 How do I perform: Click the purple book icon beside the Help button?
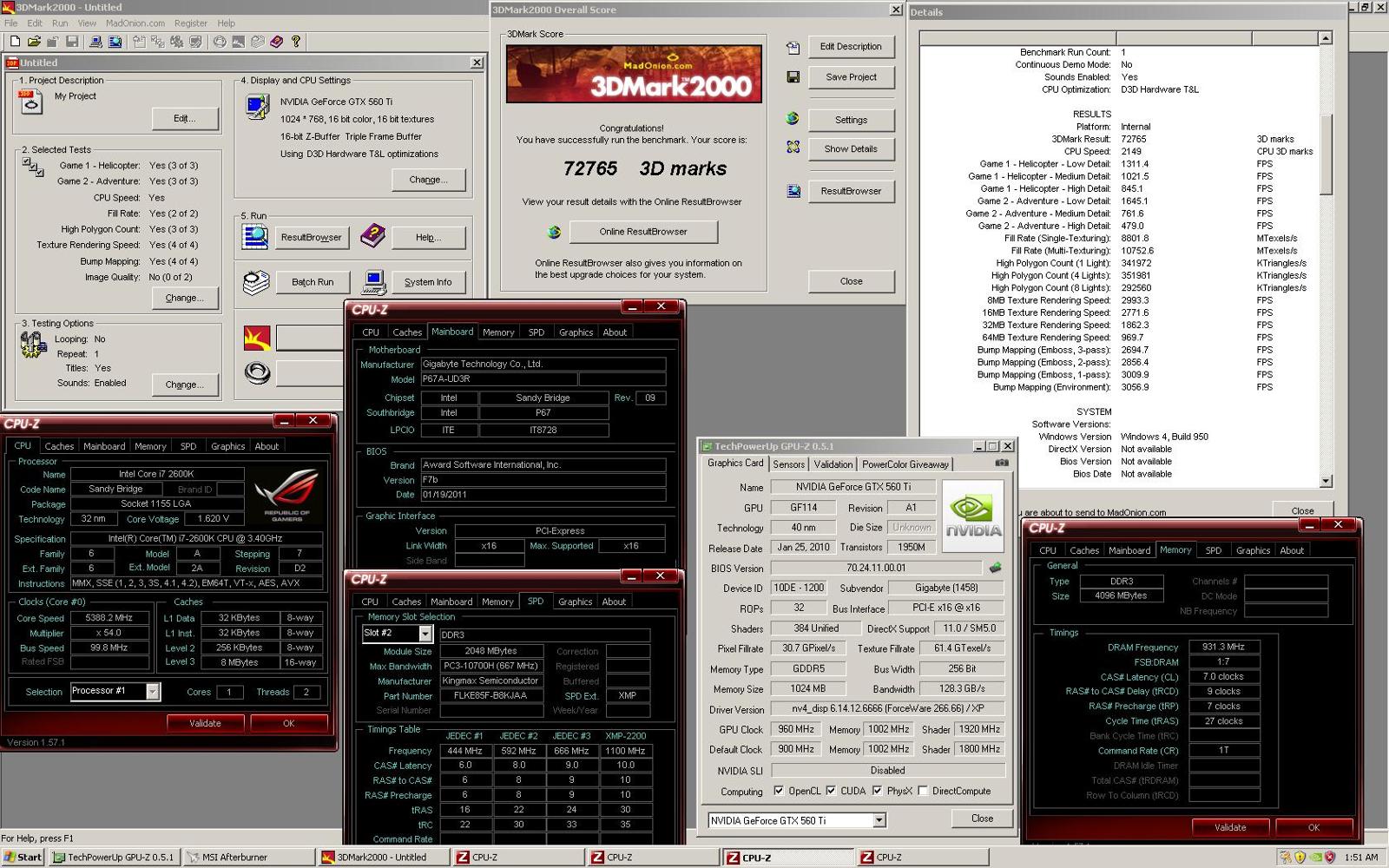coord(372,235)
